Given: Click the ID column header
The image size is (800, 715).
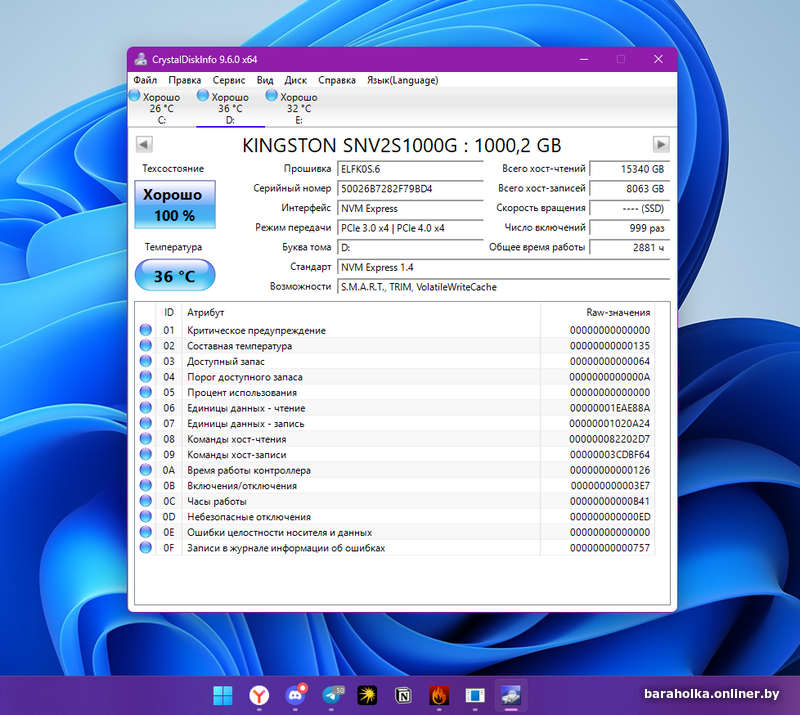Looking at the screenshot, I should pos(169,312).
